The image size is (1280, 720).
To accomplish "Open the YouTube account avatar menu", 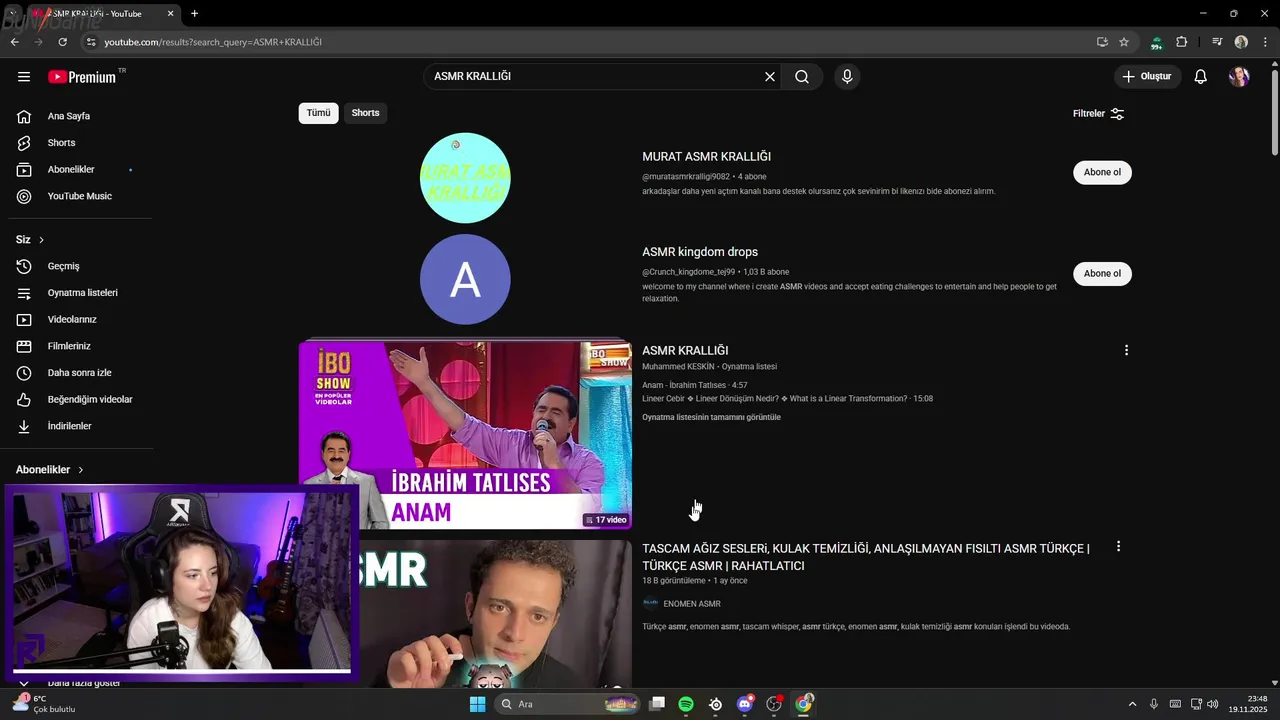I will [1239, 77].
